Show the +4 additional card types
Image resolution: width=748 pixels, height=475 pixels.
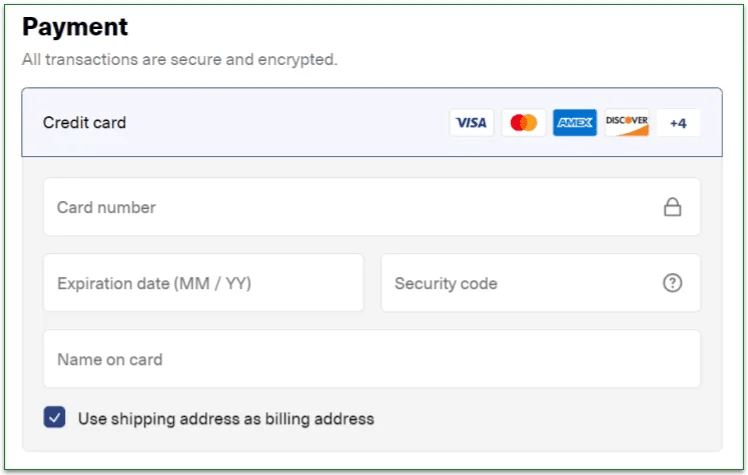pyautogui.click(x=678, y=123)
